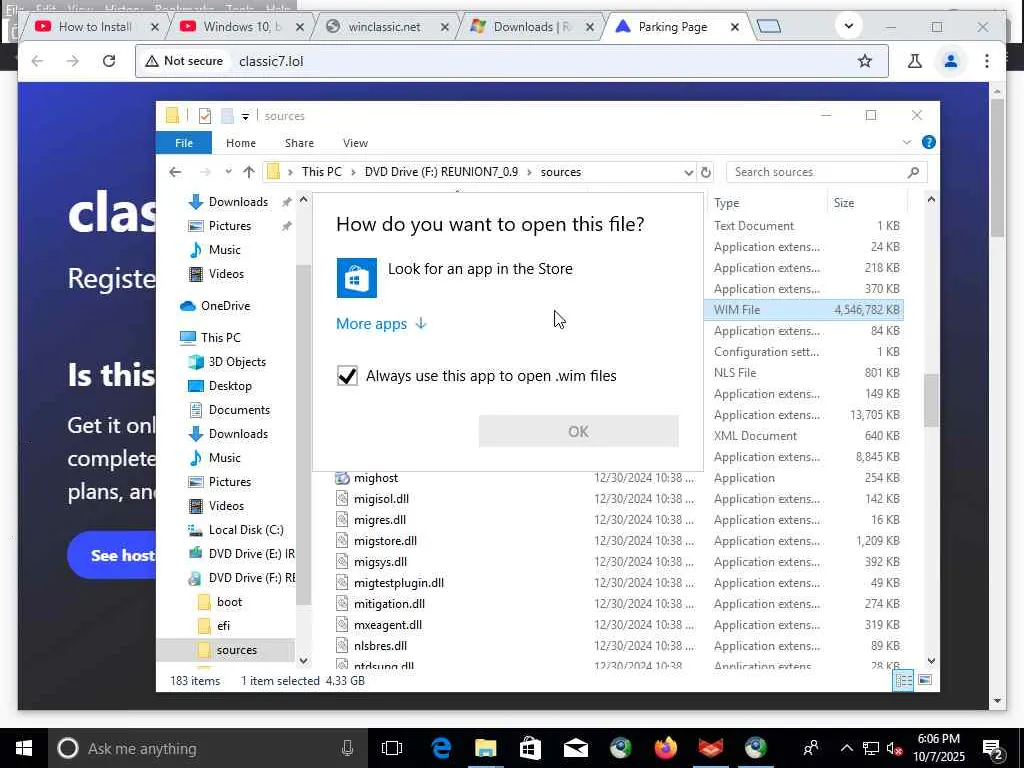Switch to Details view layout icon
This screenshot has width=1024, height=768.
903,680
